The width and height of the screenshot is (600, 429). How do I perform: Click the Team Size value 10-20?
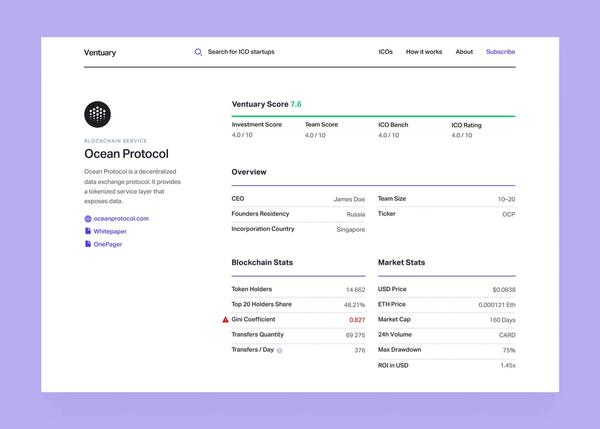(x=506, y=199)
